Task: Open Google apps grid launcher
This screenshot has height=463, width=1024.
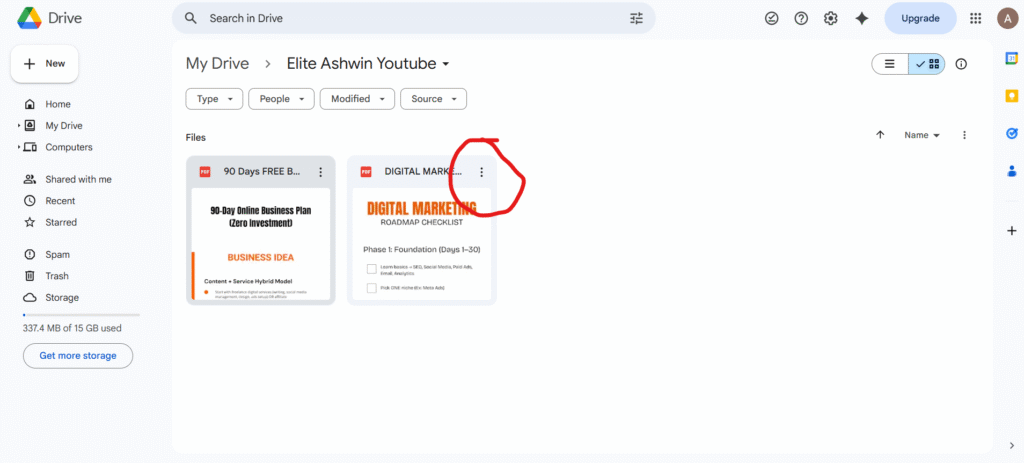Action: (975, 18)
